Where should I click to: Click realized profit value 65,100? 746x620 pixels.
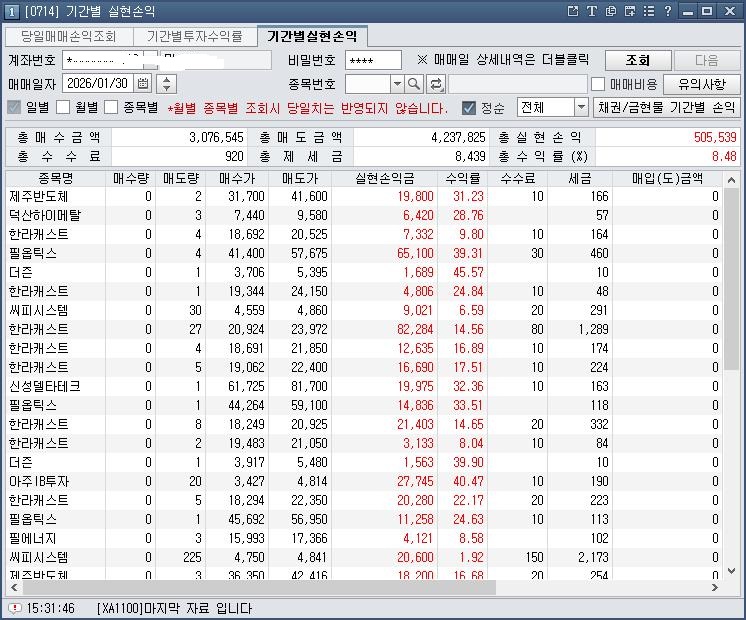[415, 253]
